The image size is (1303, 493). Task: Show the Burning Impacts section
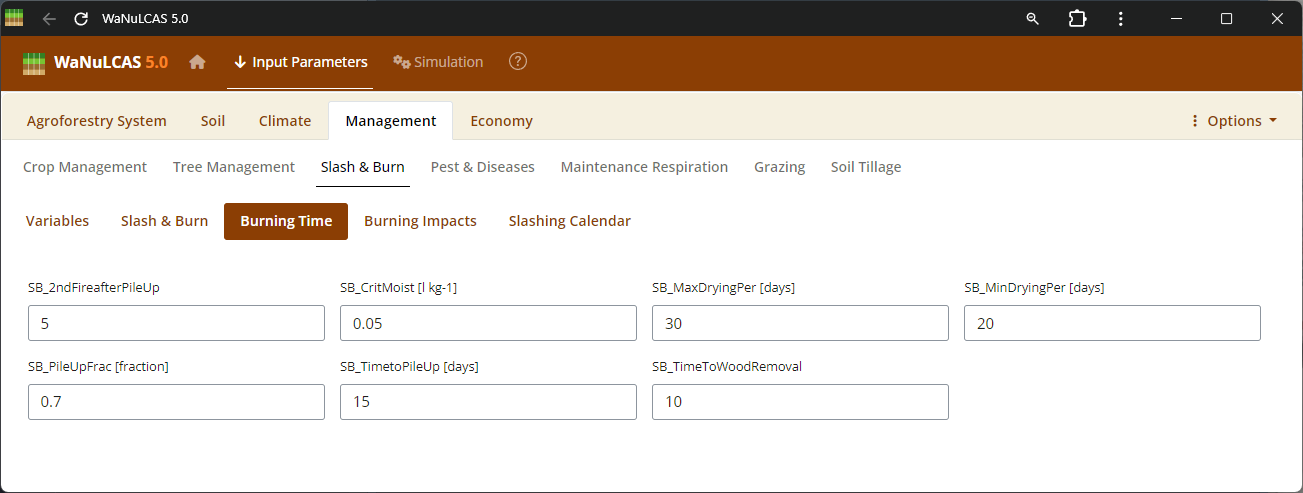pyautogui.click(x=420, y=221)
